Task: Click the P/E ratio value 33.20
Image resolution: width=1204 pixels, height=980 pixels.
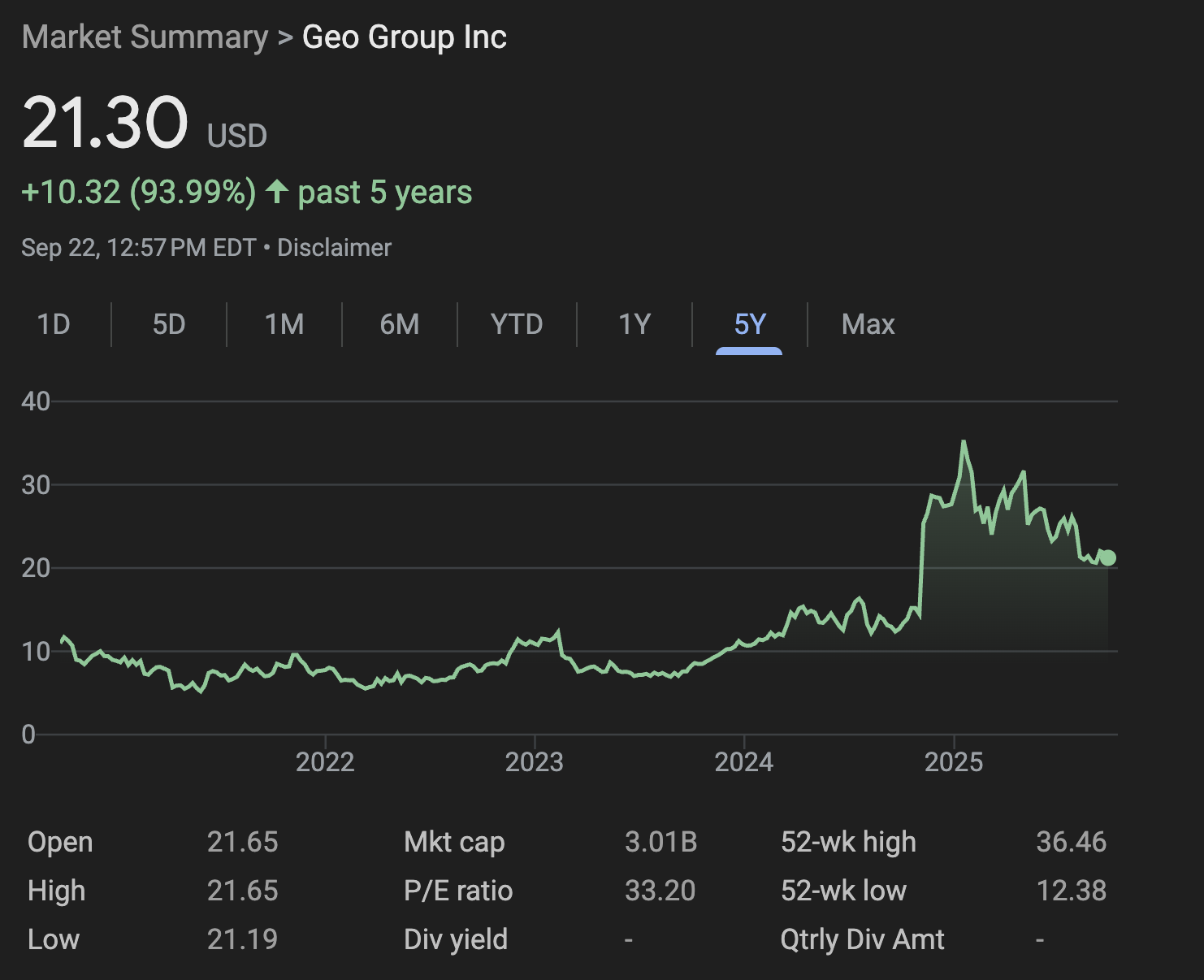Action: [660, 891]
